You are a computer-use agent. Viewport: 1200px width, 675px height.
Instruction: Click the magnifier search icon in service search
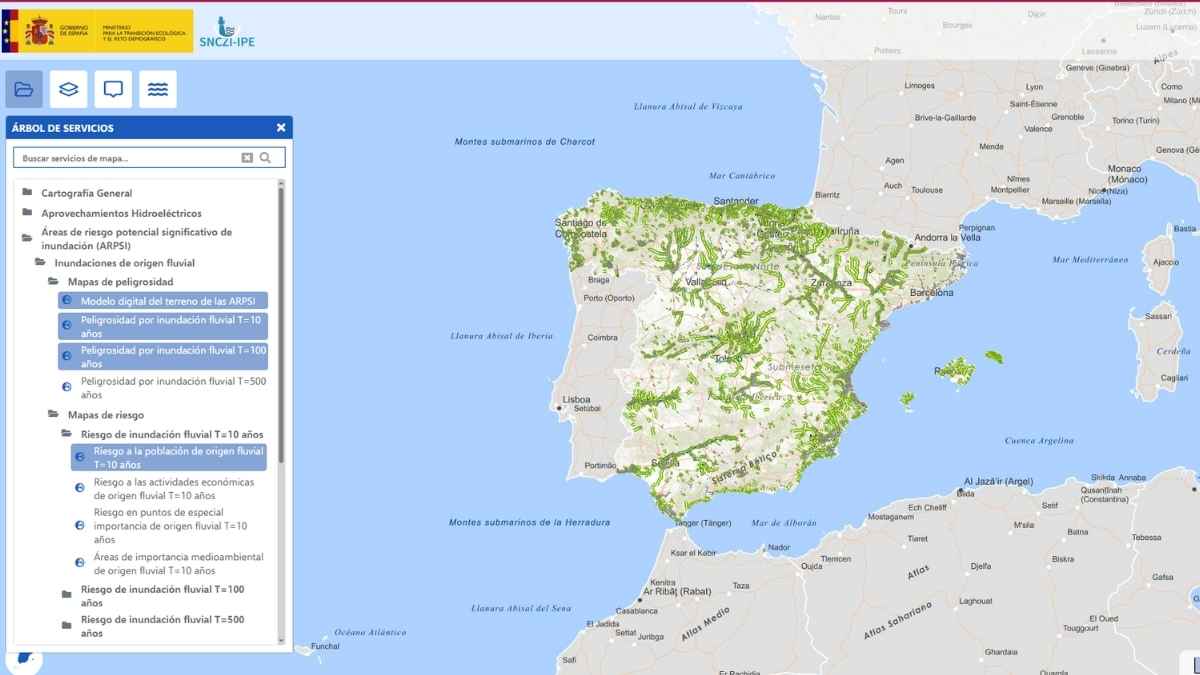pyautogui.click(x=266, y=158)
